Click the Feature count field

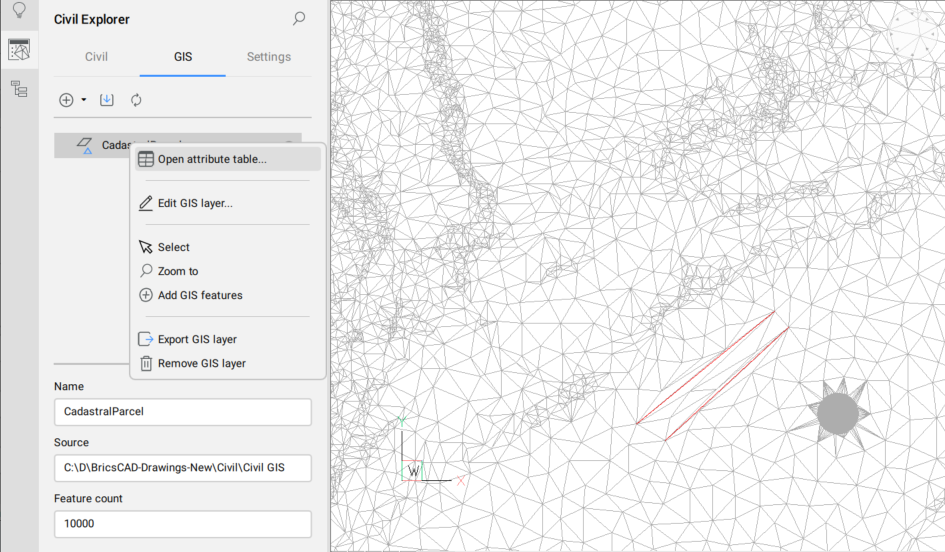182,524
